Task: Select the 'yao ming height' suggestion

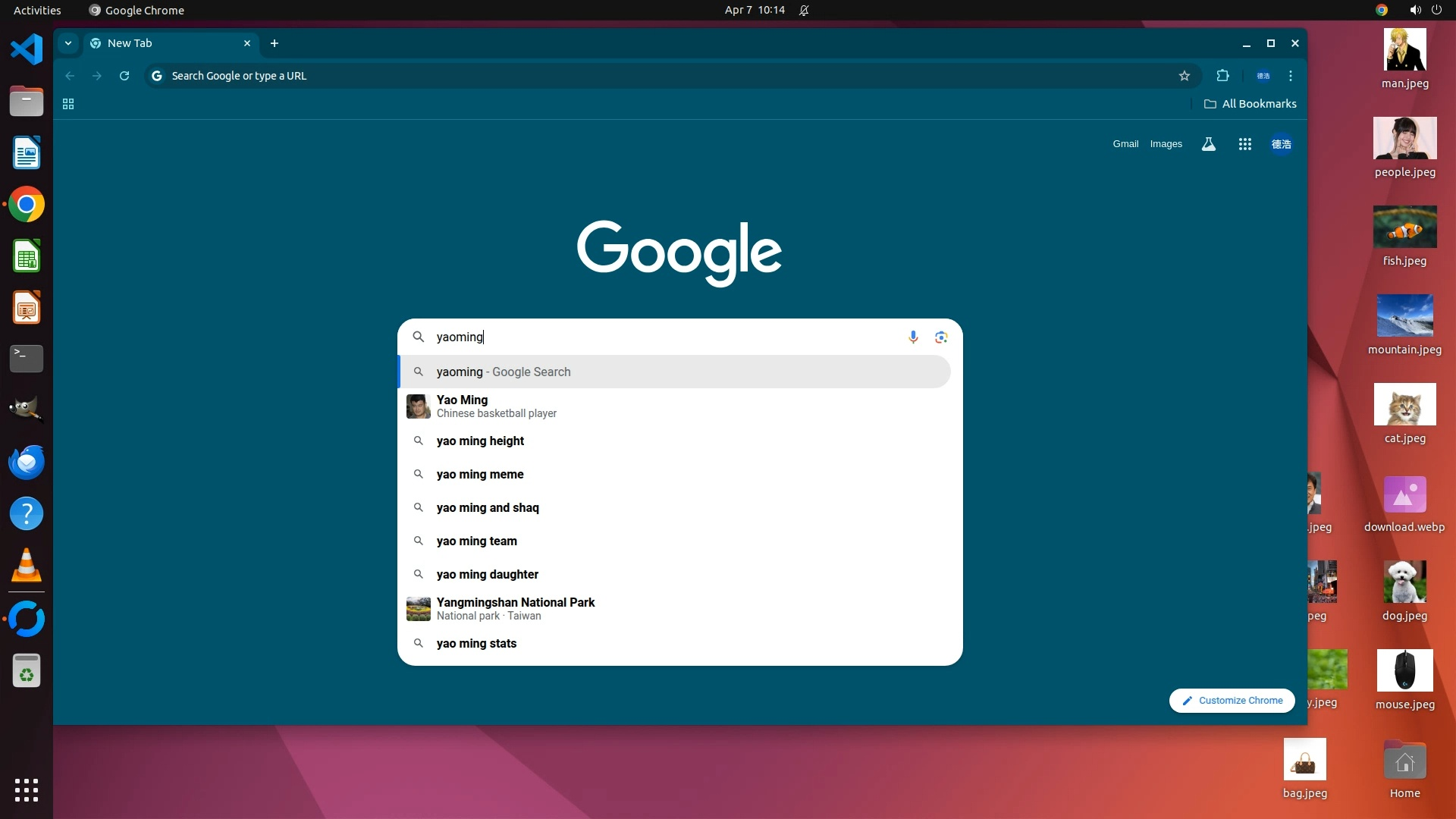Action: coord(480,441)
